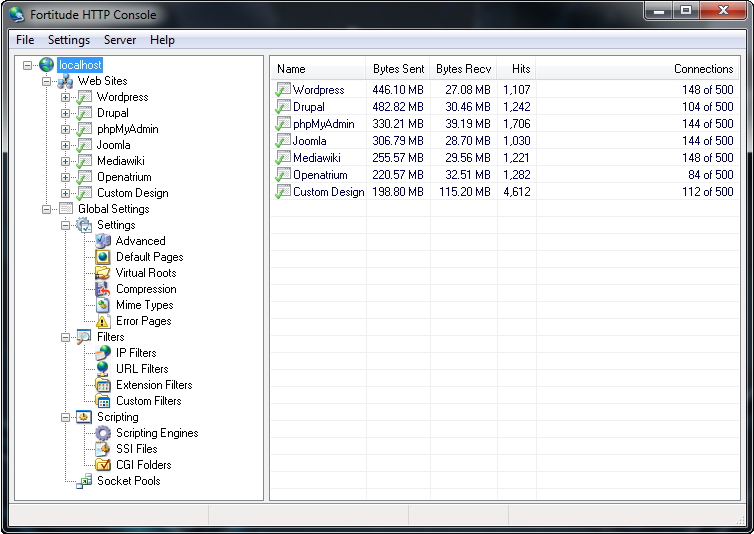Open the Server menu
This screenshot has width=754, height=534.
120,40
